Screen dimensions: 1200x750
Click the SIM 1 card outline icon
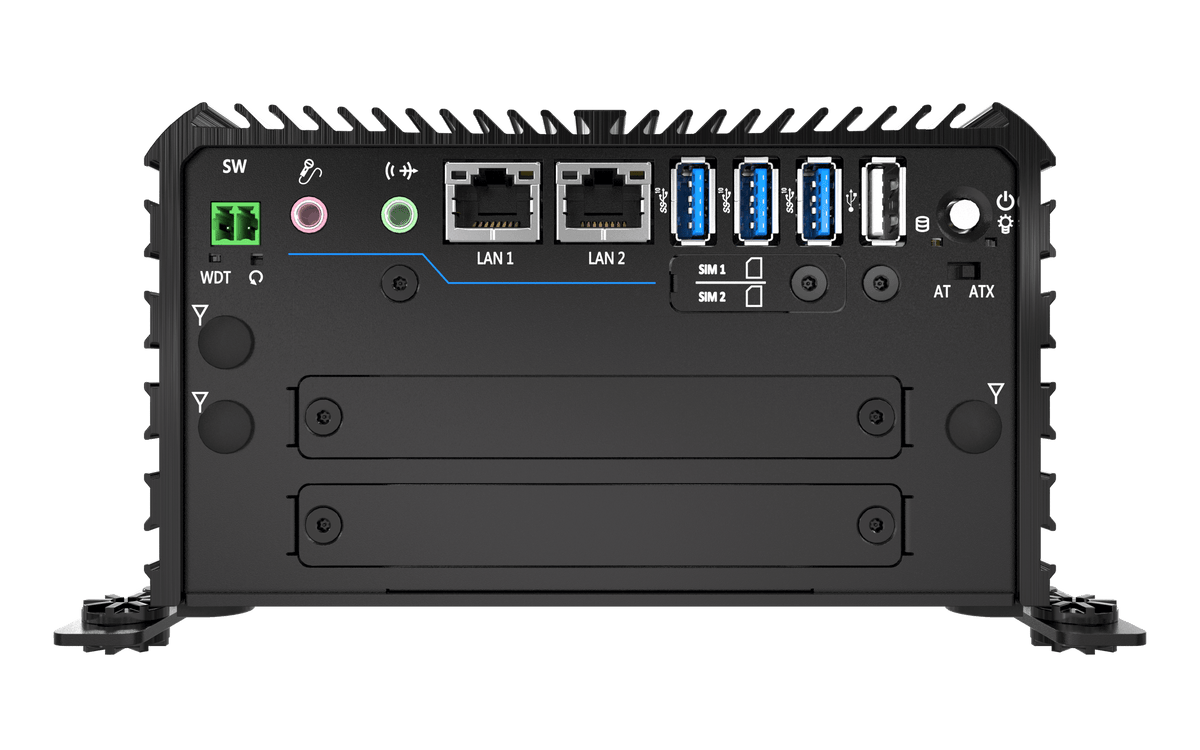(x=755, y=269)
